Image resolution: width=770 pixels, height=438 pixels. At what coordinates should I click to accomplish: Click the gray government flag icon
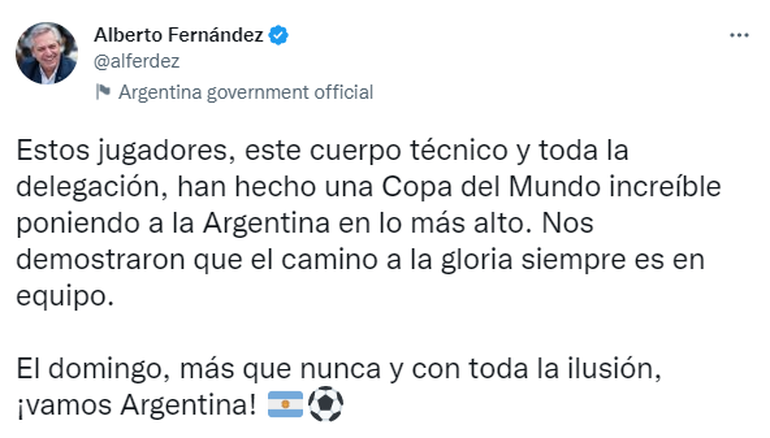[x=102, y=92]
